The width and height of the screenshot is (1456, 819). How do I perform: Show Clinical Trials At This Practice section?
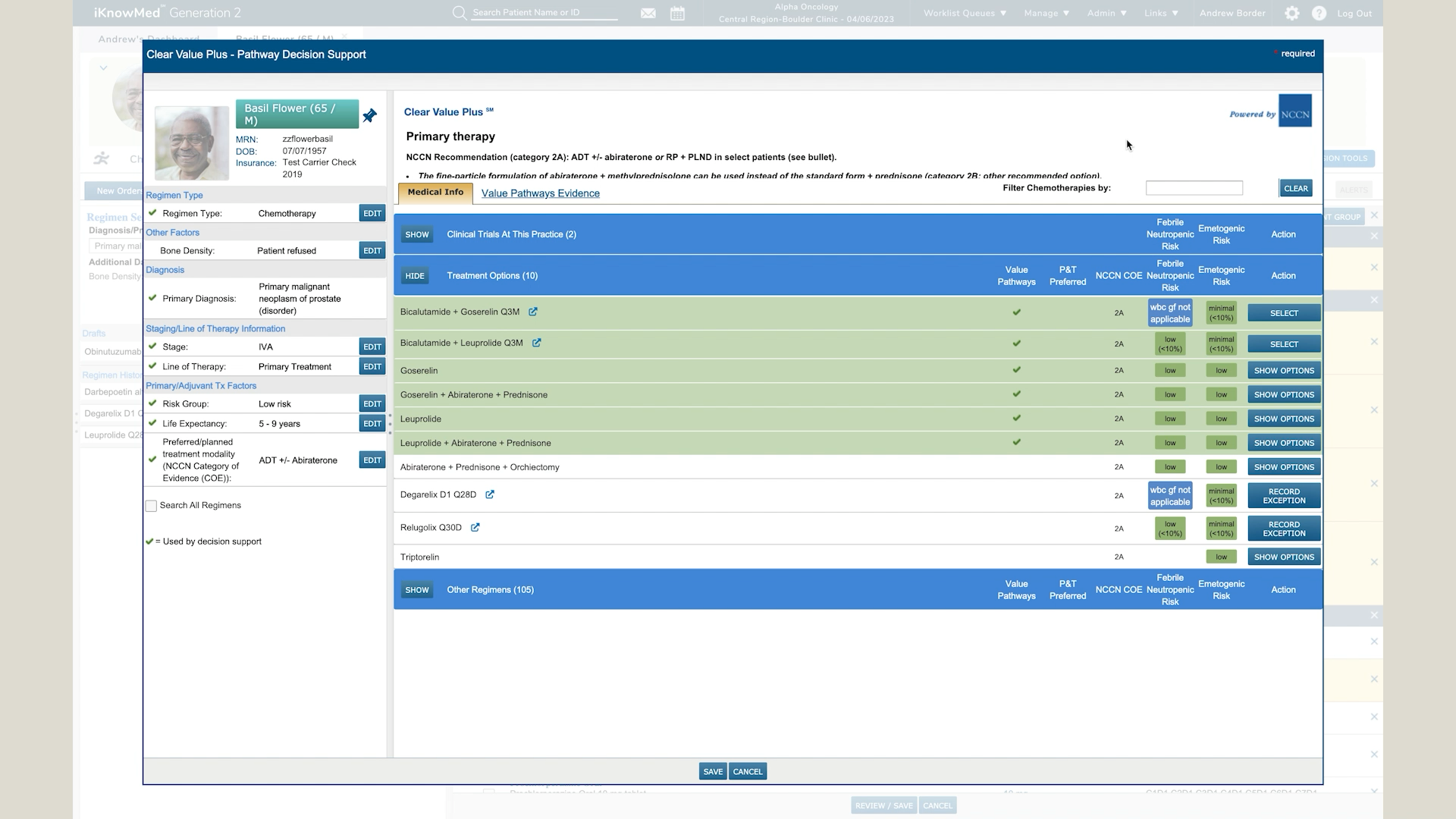[417, 234]
